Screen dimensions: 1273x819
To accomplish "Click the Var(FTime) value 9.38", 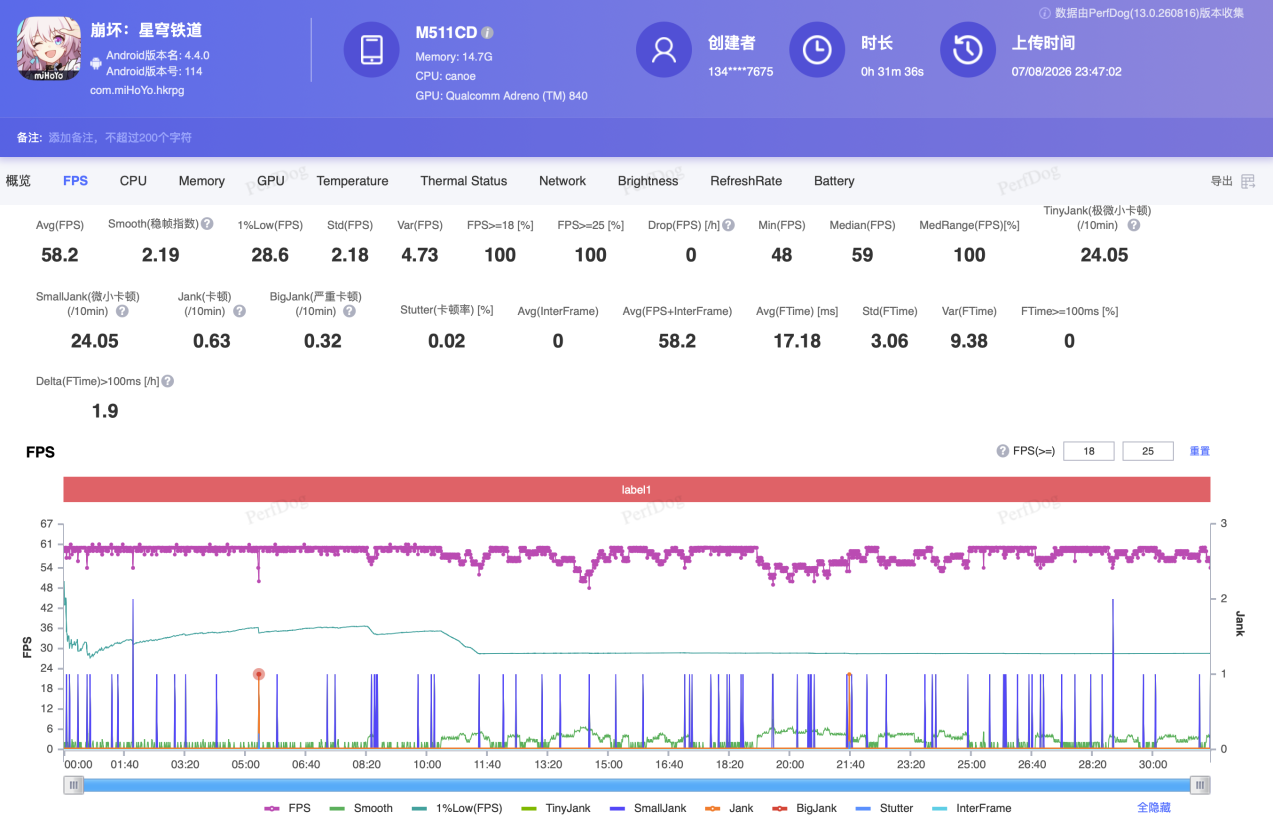I will tap(969, 341).
